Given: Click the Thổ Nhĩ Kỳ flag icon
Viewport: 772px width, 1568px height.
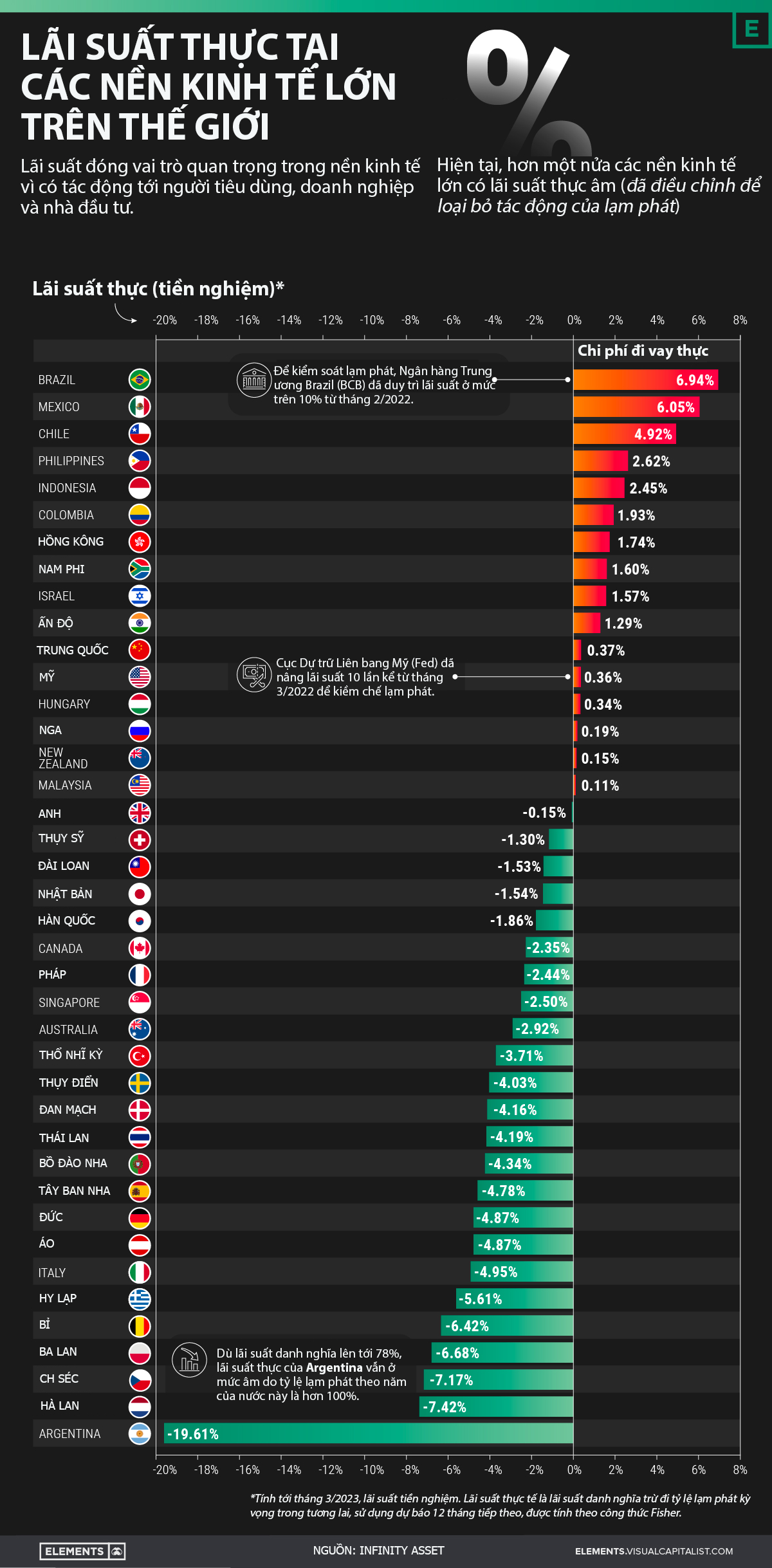Looking at the screenshot, I should [140, 1056].
